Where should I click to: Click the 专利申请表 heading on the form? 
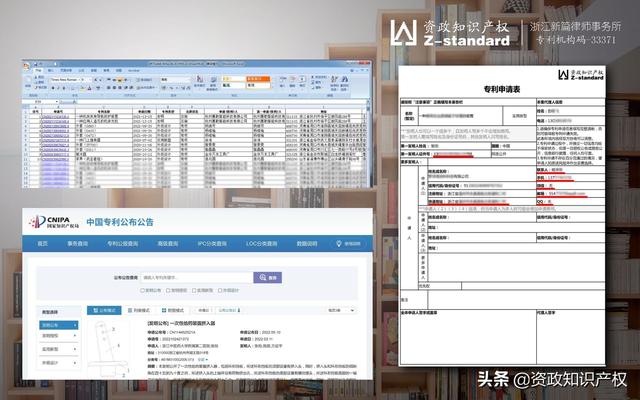click(502, 89)
